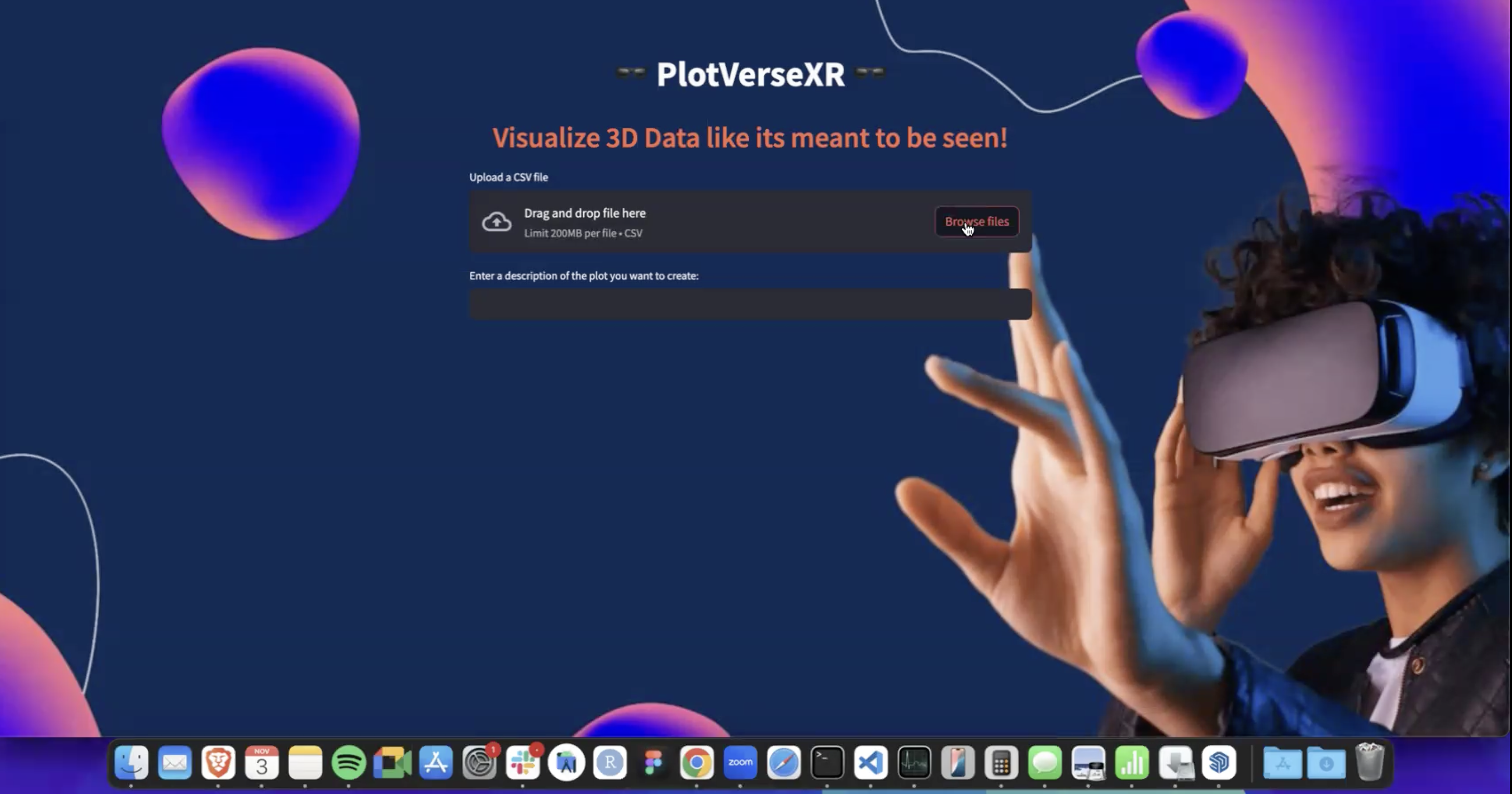Focus the plot description text field
Viewport: 1512px width, 794px height.
pos(750,304)
